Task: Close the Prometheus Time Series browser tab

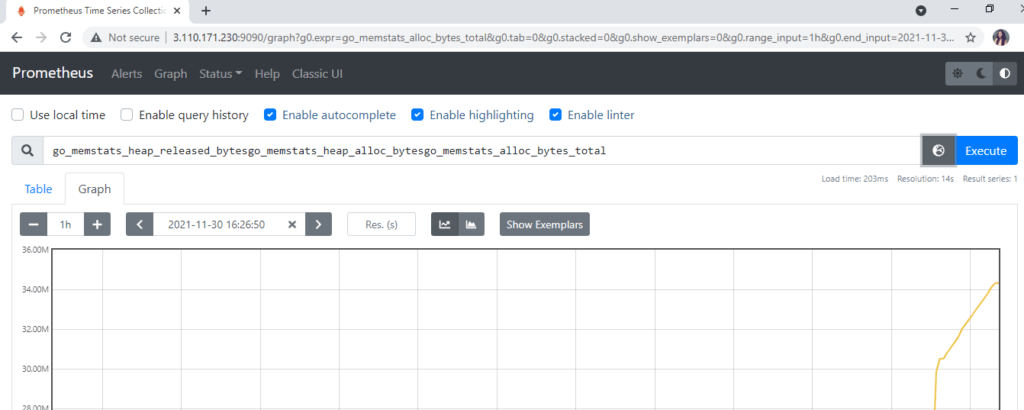Action: click(176, 10)
